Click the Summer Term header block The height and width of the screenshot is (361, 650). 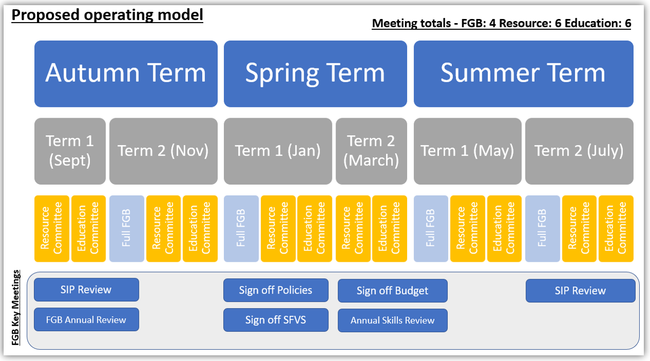pos(524,74)
